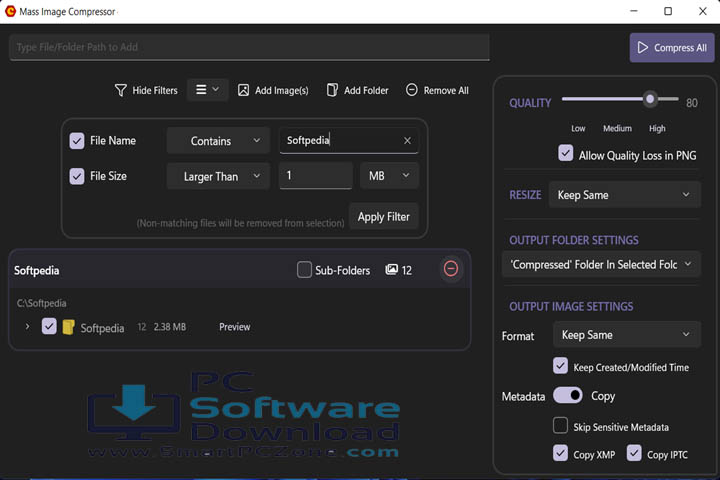Screen dimensions: 720x480
Task: Select the Medium quality preset
Action: point(617,128)
